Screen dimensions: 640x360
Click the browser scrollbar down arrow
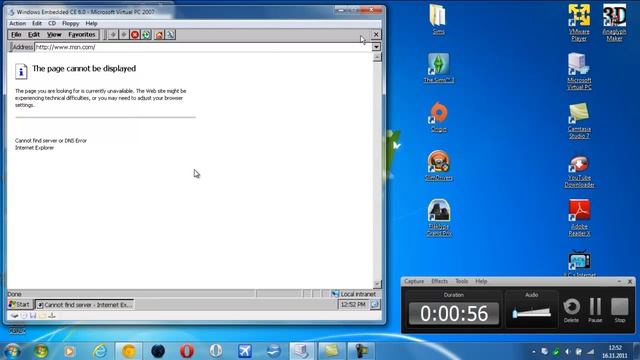tap(377, 284)
